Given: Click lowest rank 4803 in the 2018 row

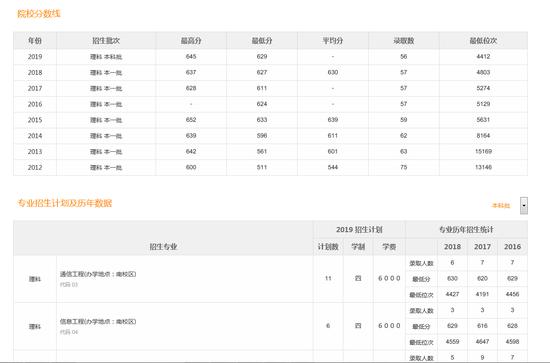Looking at the screenshot, I should click(x=483, y=72).
